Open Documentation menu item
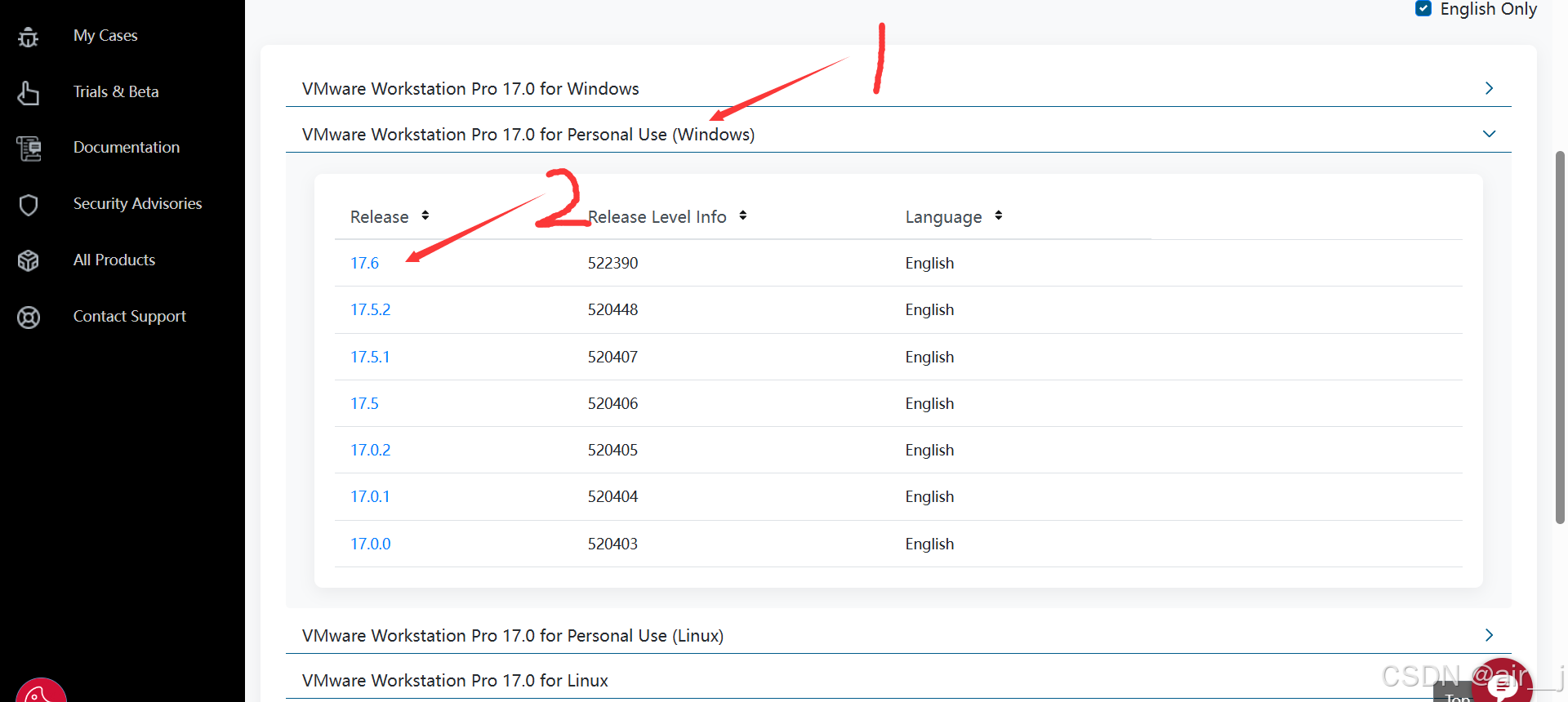1568x702 pixels. (x=127, y=148)
